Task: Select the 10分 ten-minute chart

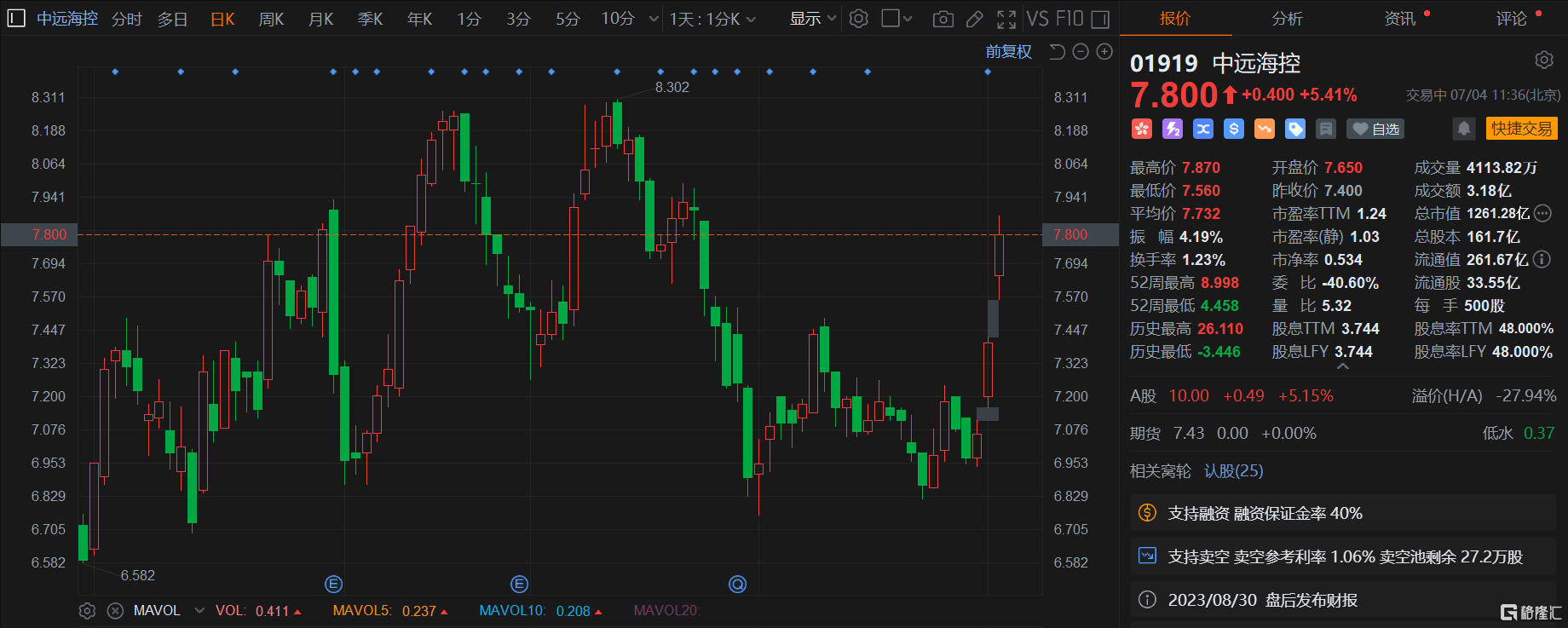Action: [618, 19]
